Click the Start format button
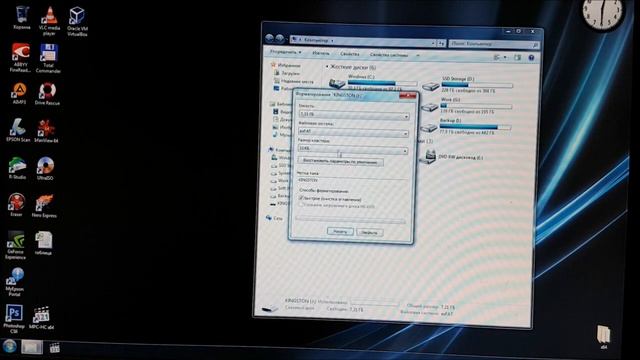640x360 pixels. (340, 231)
